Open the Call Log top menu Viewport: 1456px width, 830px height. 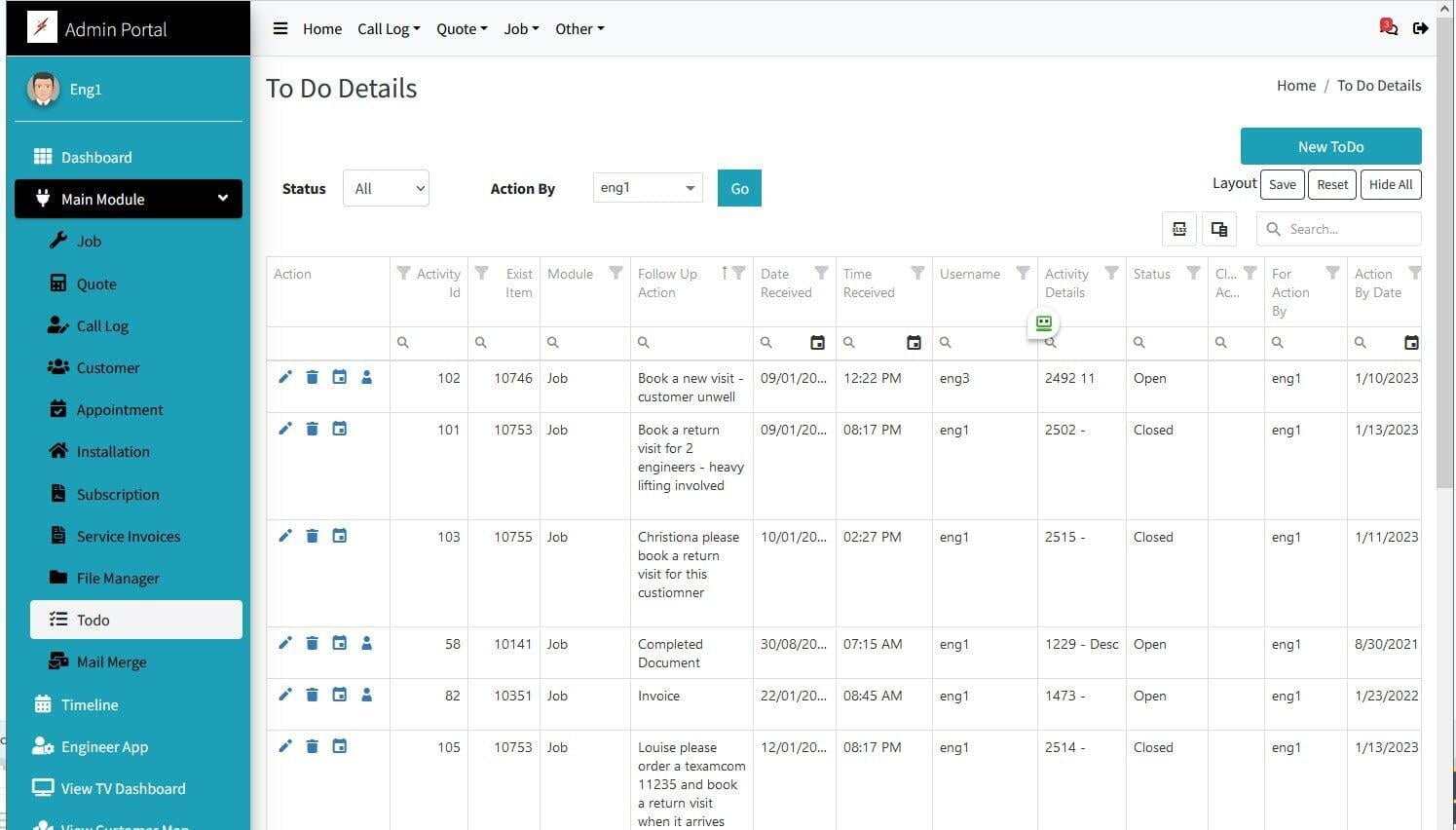(389, 29)
